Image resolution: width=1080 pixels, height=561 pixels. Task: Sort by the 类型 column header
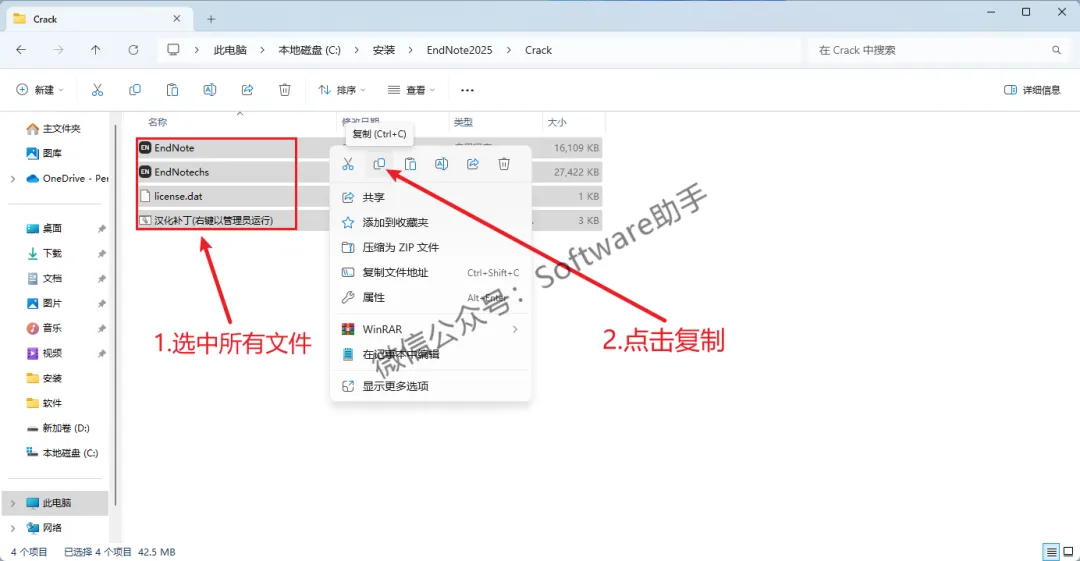pyautogui.click(x=463, y=122)
